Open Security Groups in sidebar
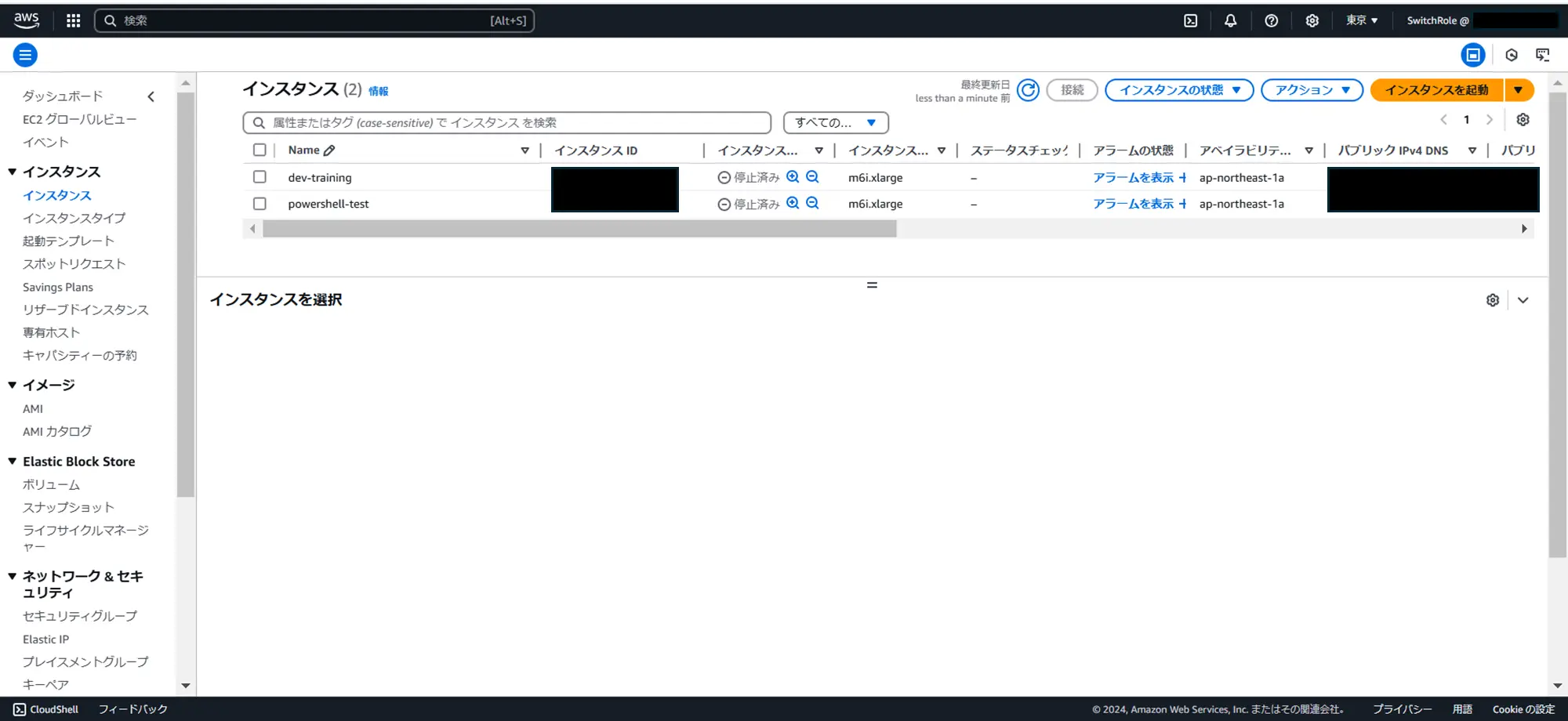This screenshot has height=721, width=1568. coord(80,616)
